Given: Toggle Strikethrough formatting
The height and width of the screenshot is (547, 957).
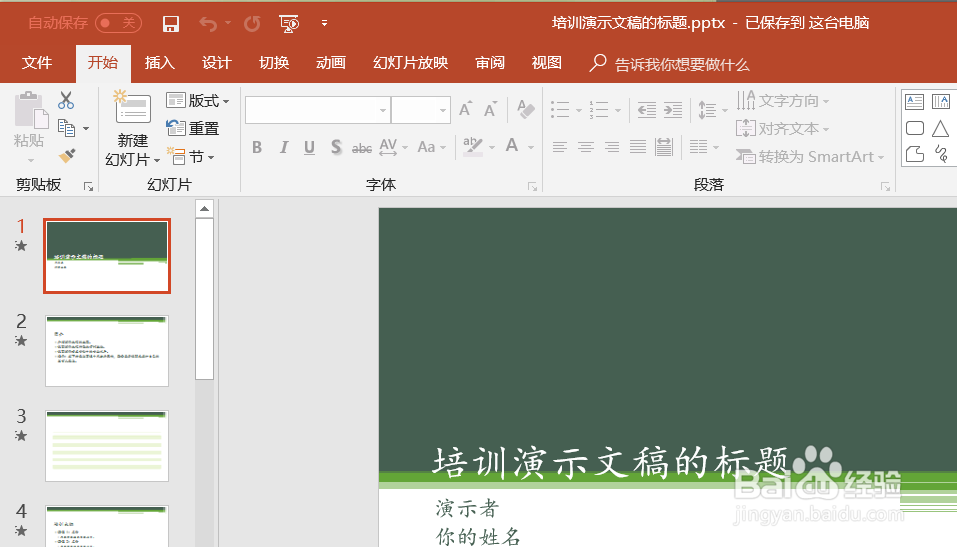Looking at the screenshot, I should point(362,148).
